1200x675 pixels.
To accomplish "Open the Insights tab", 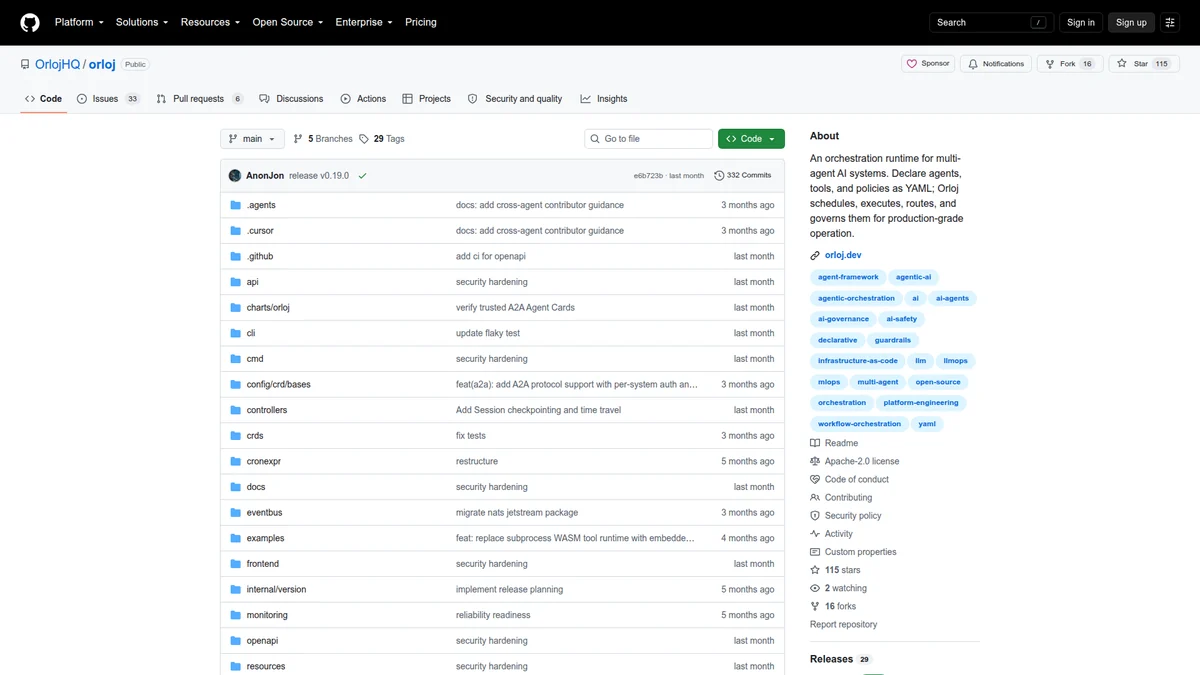I will 604,99.
